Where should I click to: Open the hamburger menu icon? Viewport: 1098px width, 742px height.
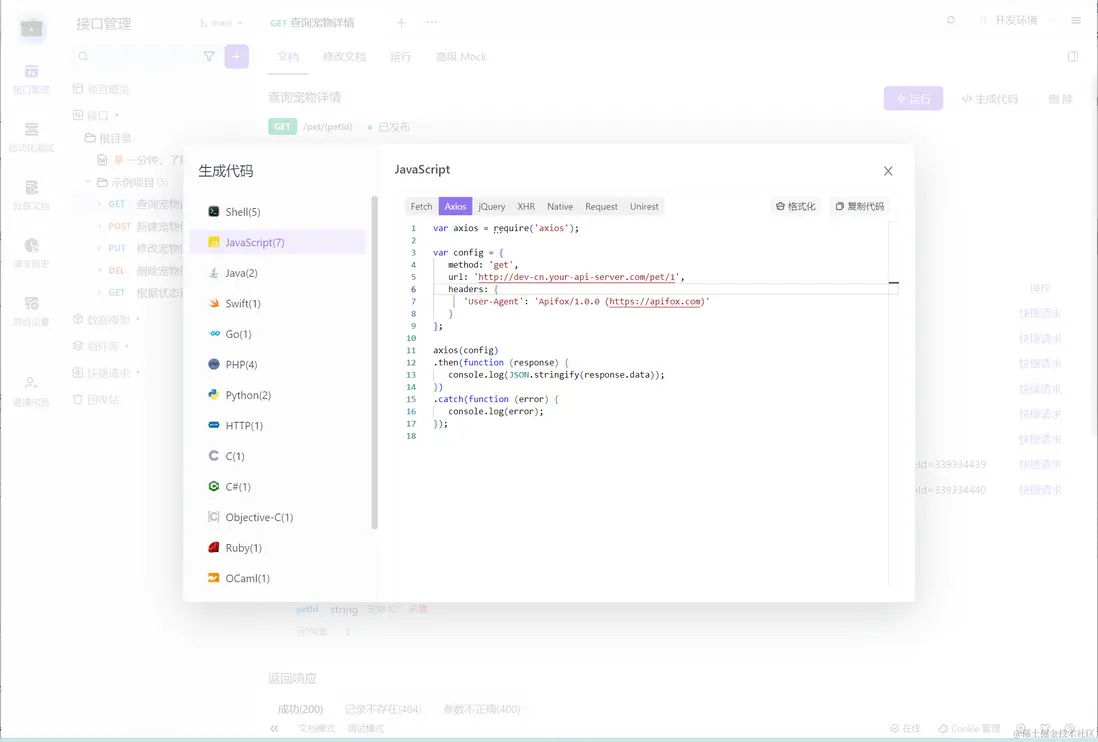(1076, 21)
